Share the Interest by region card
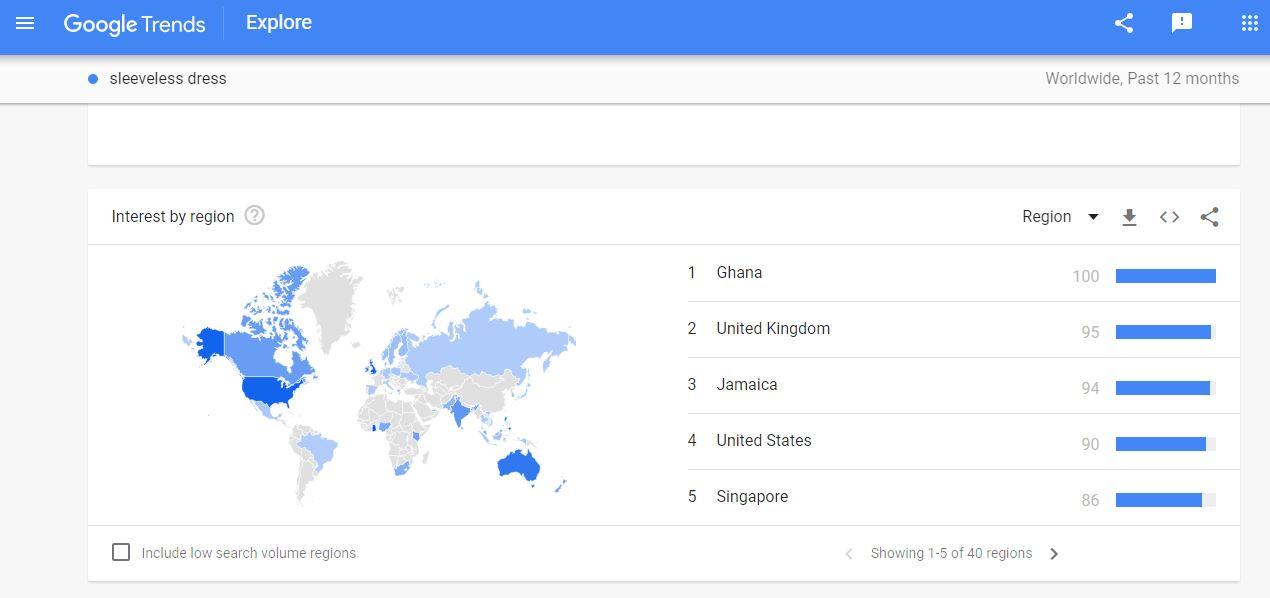The width and height of the screenshot is (1270, 598). click(x=1209, y=217)
